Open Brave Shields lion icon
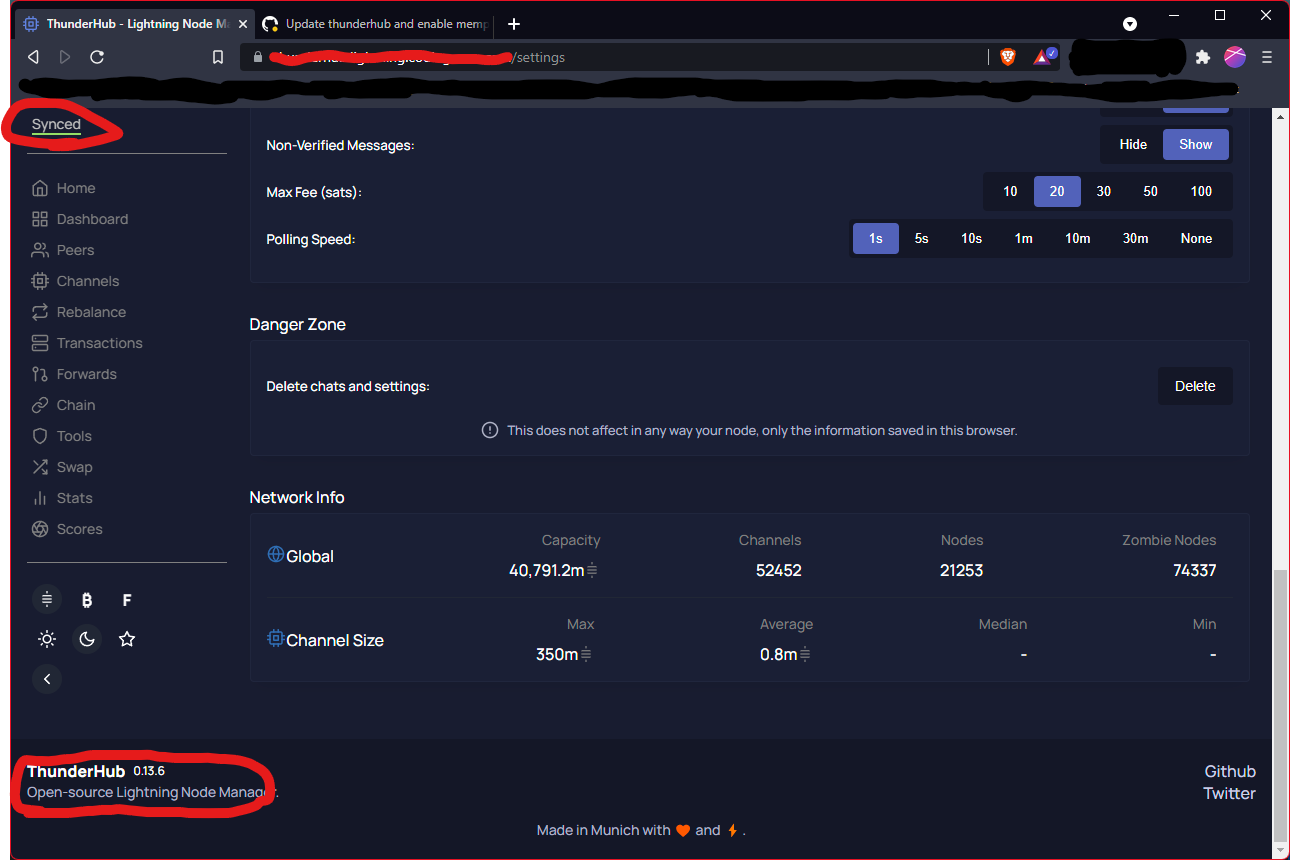The image size is (1290, 860). point(1008,57)
